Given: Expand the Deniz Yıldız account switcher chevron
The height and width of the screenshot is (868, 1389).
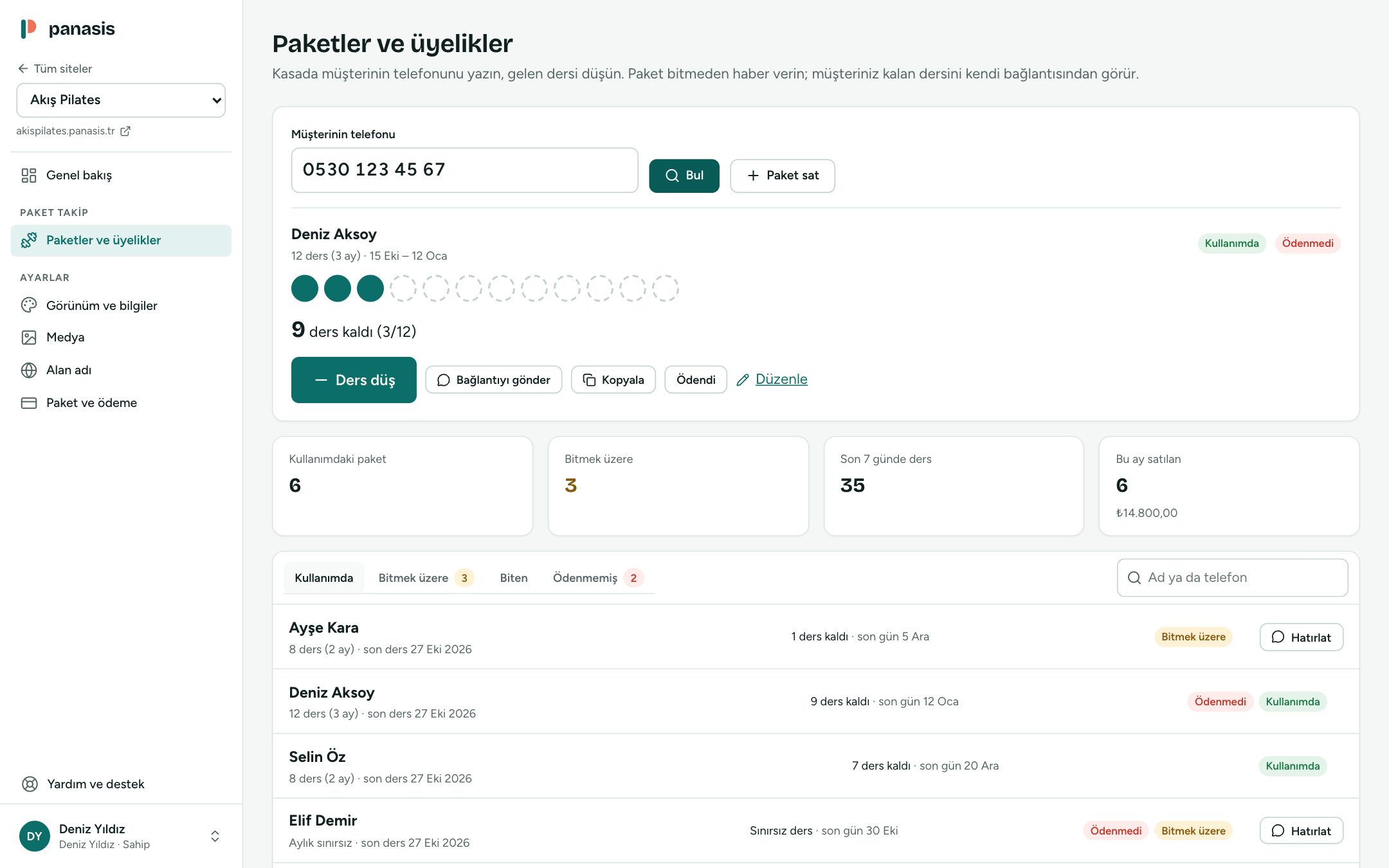Looking at the screenshot, I should click(215, 836).
